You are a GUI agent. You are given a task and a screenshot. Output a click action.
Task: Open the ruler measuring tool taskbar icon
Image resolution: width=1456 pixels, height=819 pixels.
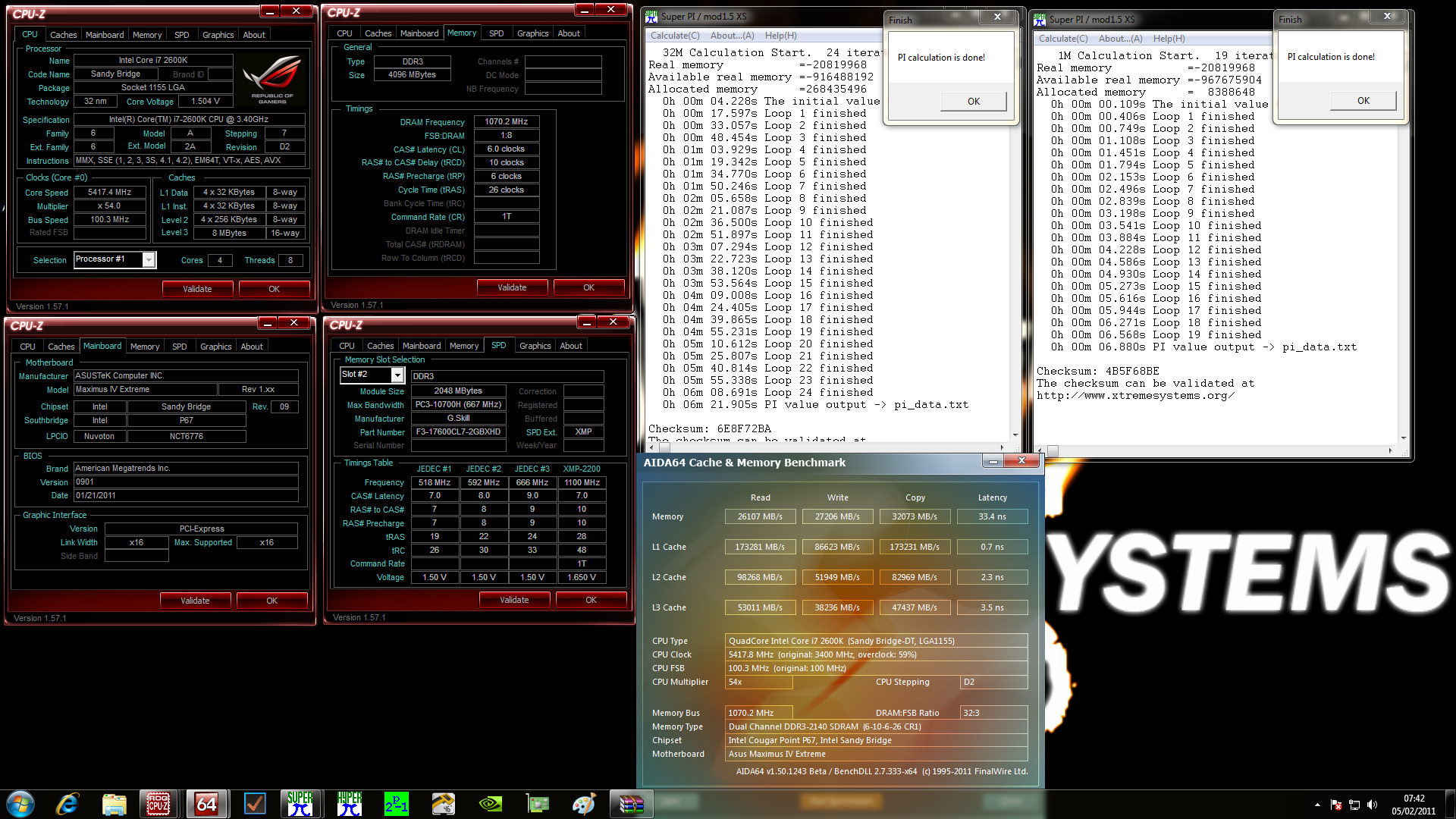[444, 804]
